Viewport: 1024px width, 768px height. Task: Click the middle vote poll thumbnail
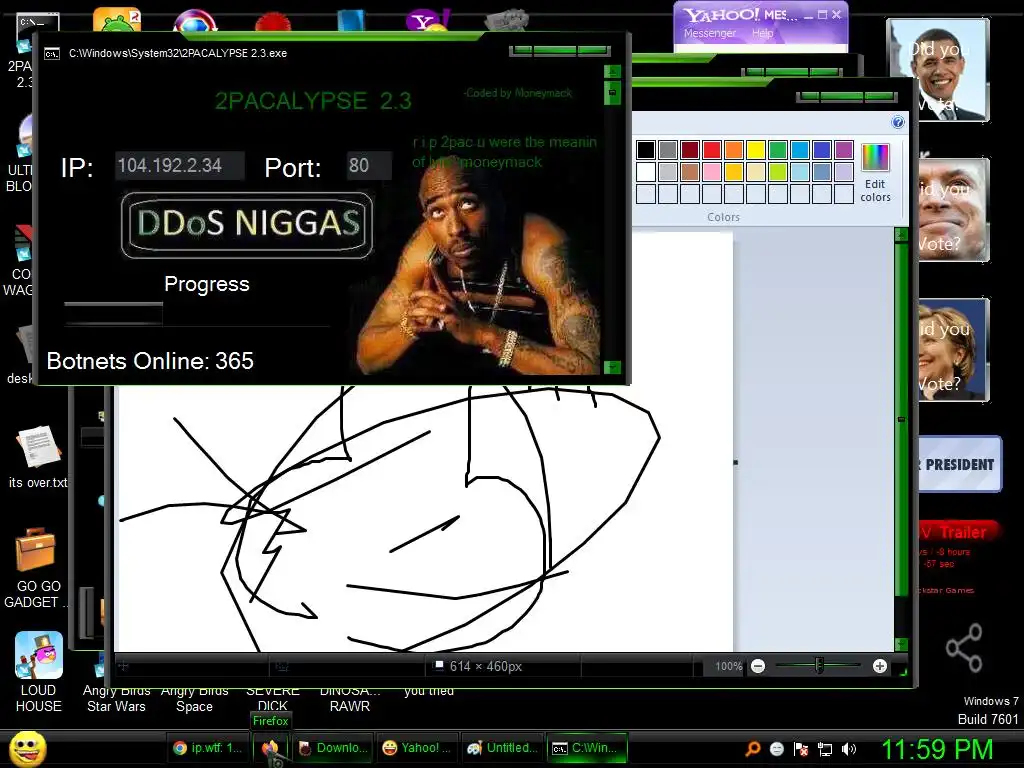[x=953, y=210]
